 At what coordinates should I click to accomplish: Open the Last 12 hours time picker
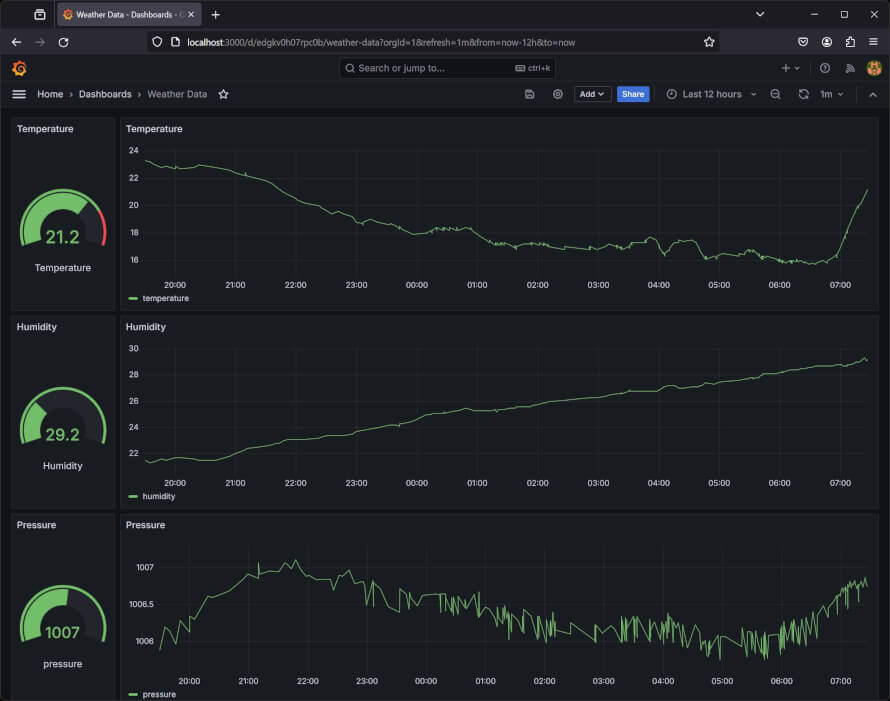[711, 94]
